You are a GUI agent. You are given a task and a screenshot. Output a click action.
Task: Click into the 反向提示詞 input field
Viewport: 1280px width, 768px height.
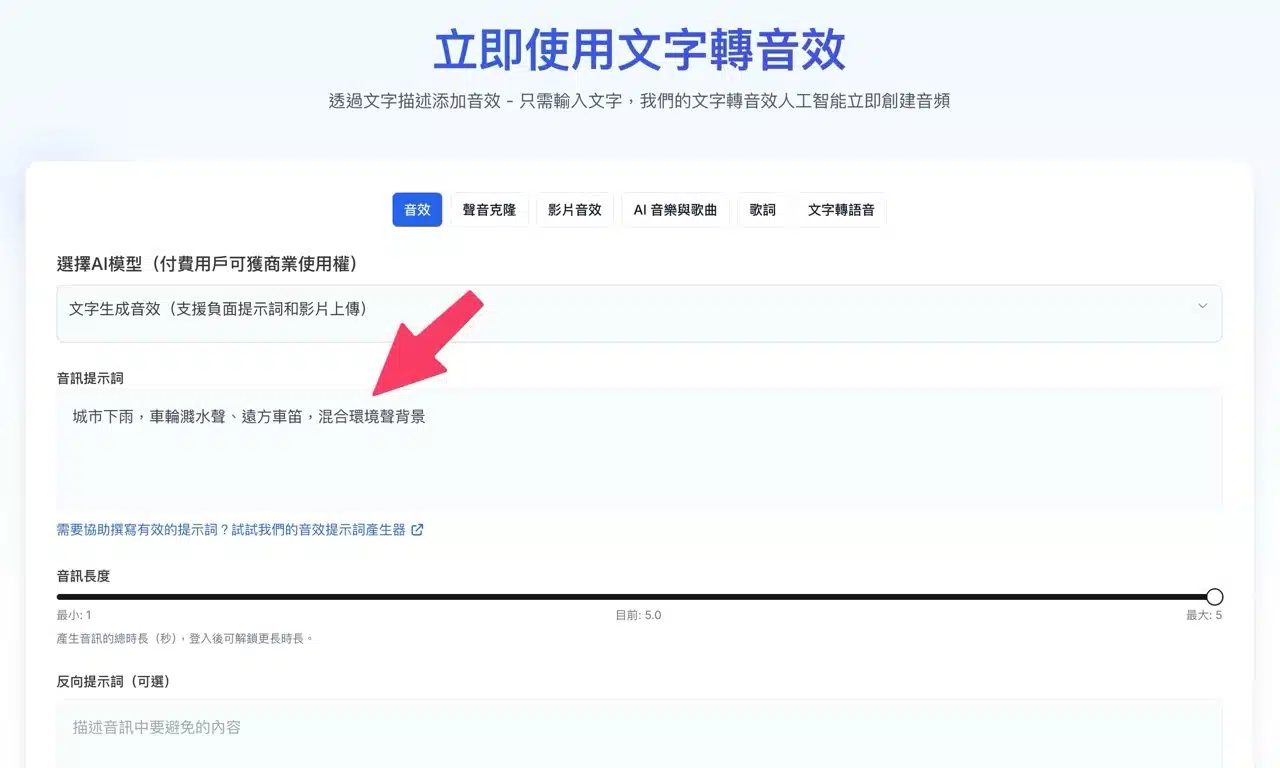[x=638, y=730]
